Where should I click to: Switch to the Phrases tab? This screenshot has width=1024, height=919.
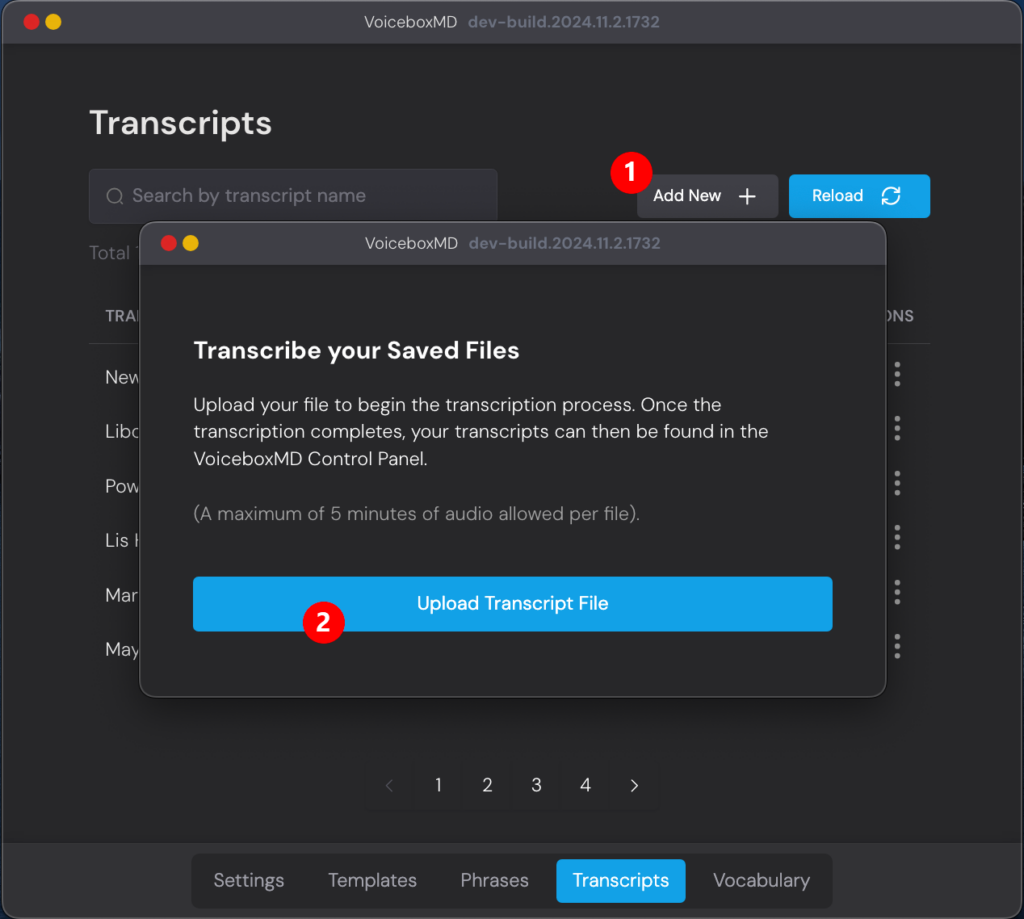click(494, 880)
